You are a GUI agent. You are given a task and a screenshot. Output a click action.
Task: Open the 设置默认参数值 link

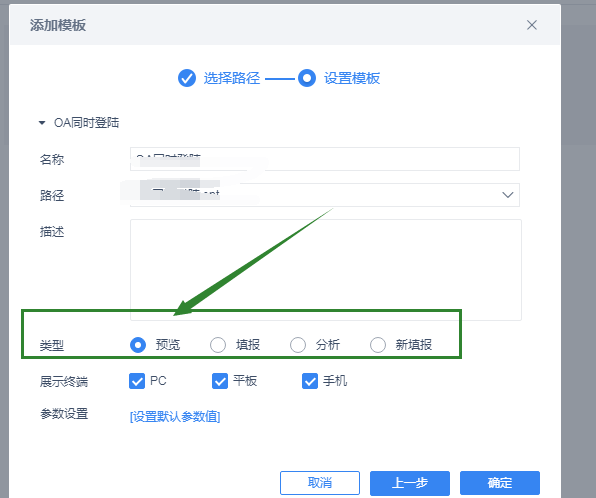click(x=175, y=417)
